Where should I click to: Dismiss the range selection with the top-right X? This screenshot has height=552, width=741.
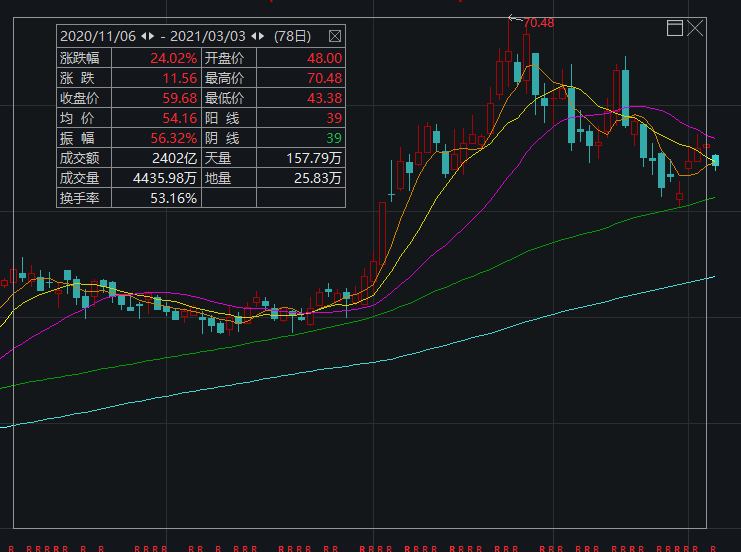pyautogui.click(x=695, y=28)
